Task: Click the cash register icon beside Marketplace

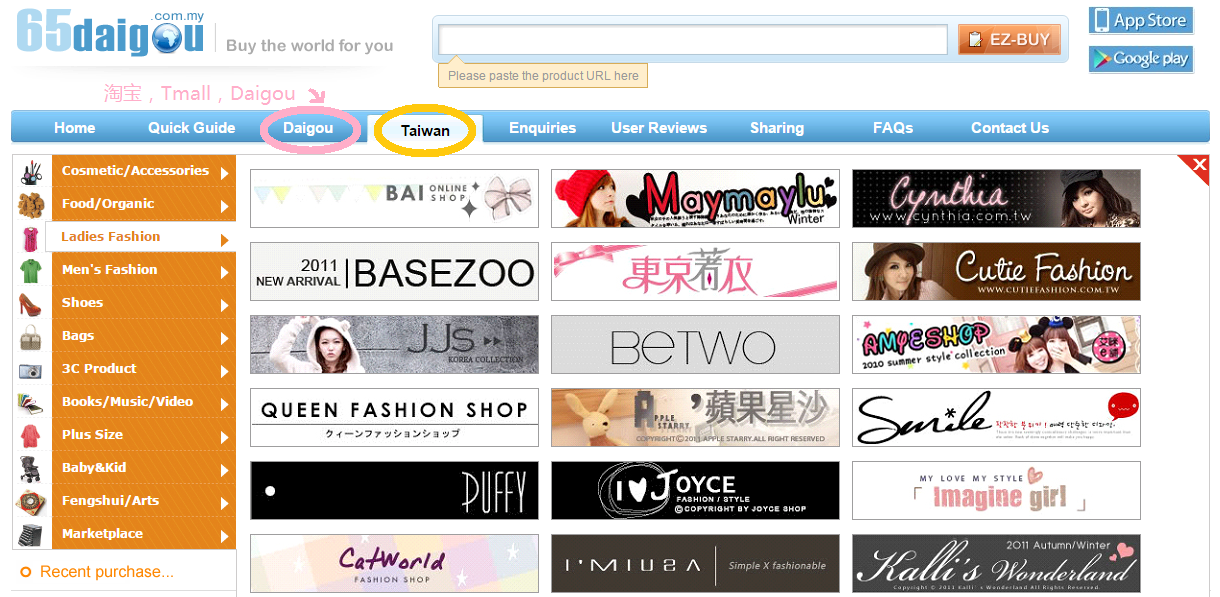Action: (30, 534)
